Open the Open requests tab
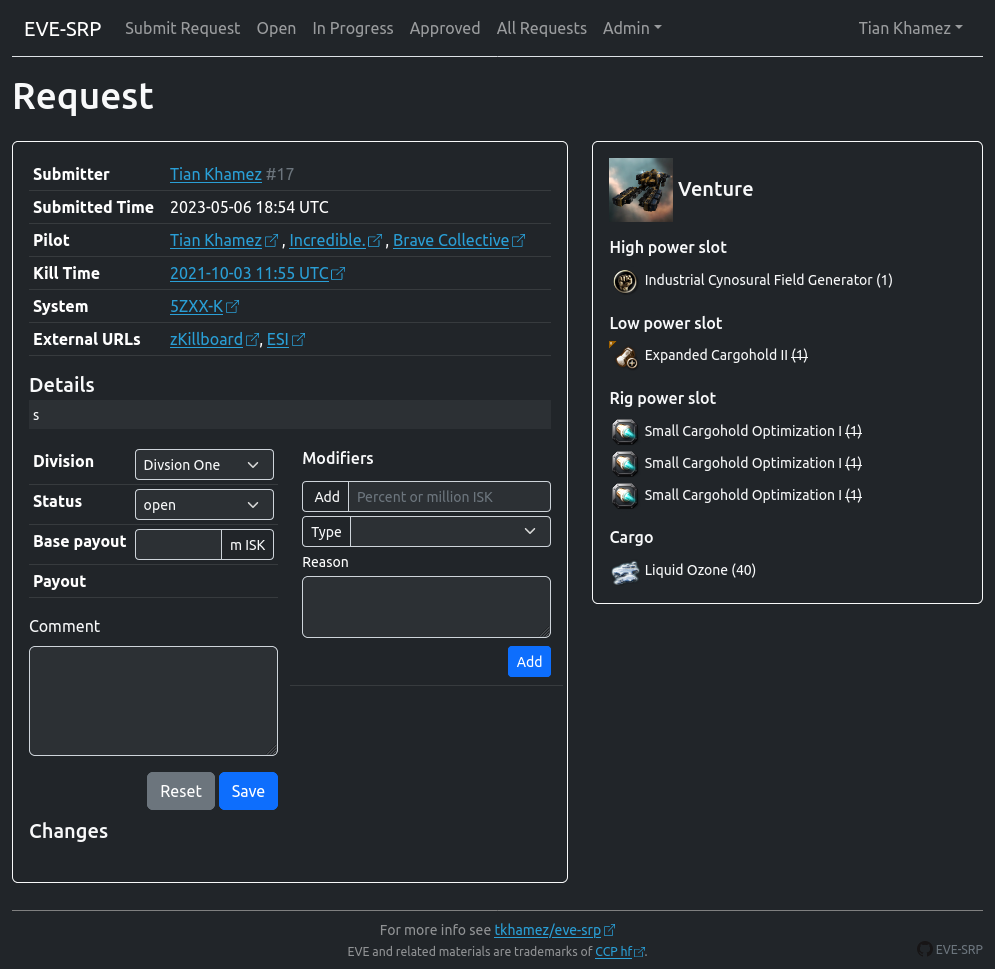 pyautogui.click(x=276, y=29)
